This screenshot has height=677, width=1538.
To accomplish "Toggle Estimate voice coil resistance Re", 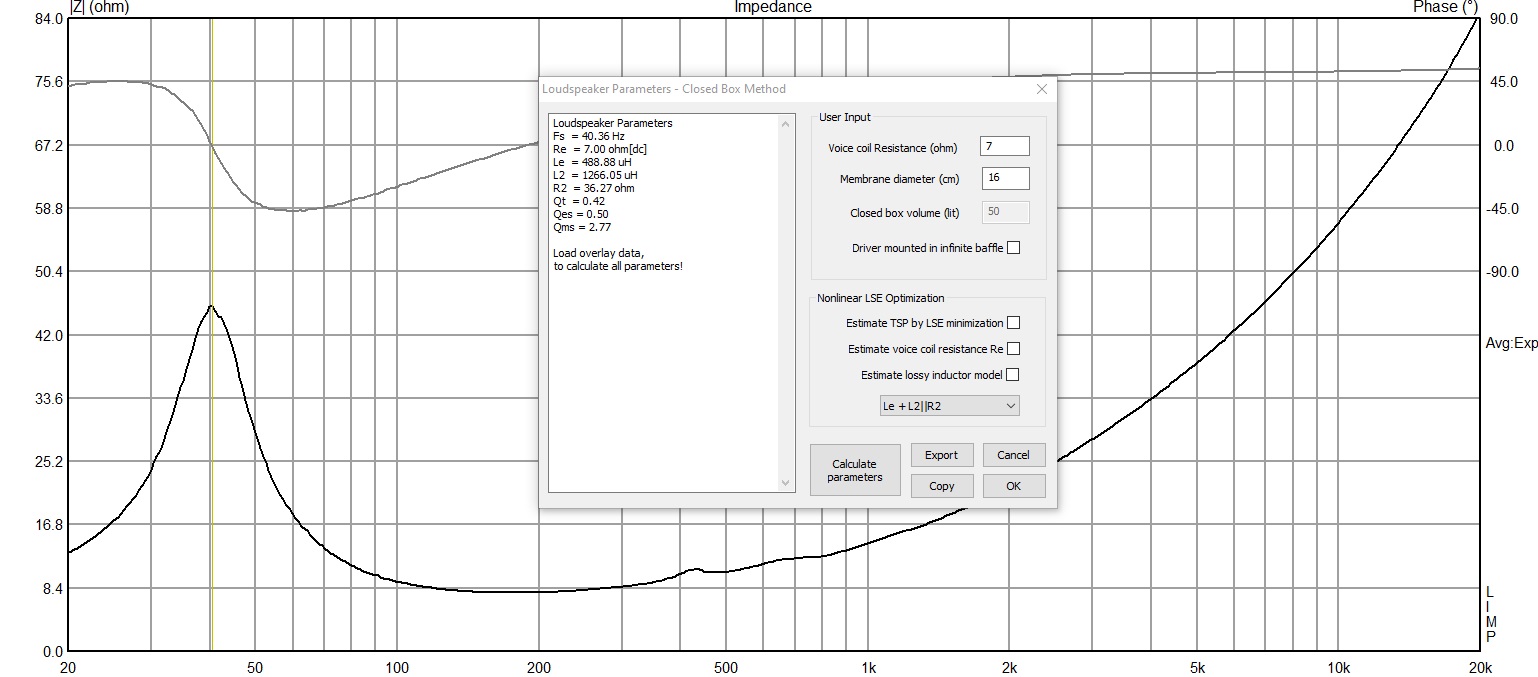I will pyautogui.click(x=1013, y=349).
